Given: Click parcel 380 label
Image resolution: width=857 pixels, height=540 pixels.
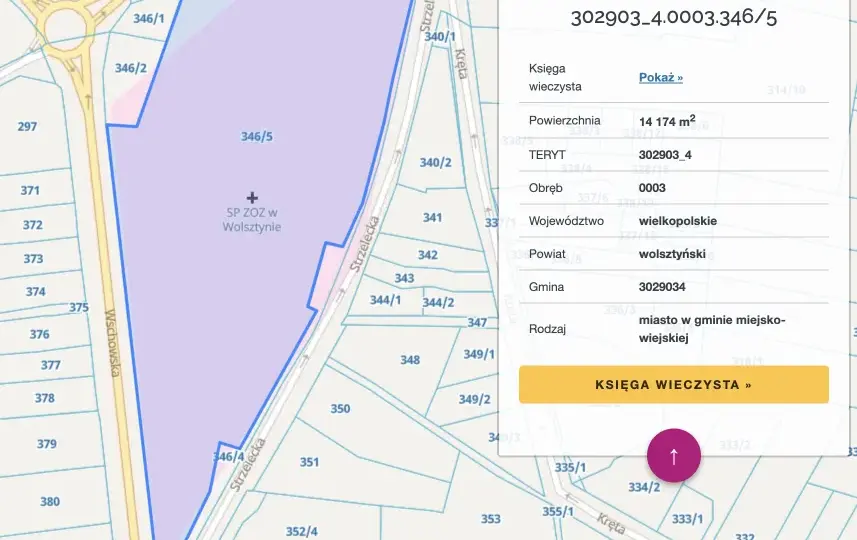Looking at the screenshot, I should pos(50,502).
